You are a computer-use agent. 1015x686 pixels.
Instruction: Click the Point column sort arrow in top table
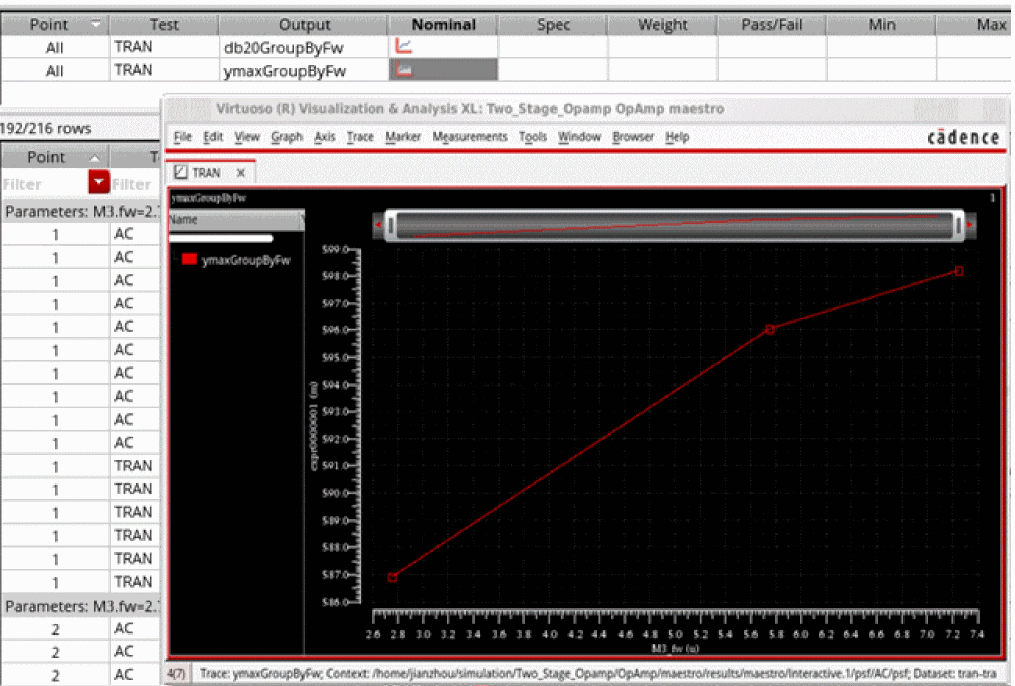(95, 25)
